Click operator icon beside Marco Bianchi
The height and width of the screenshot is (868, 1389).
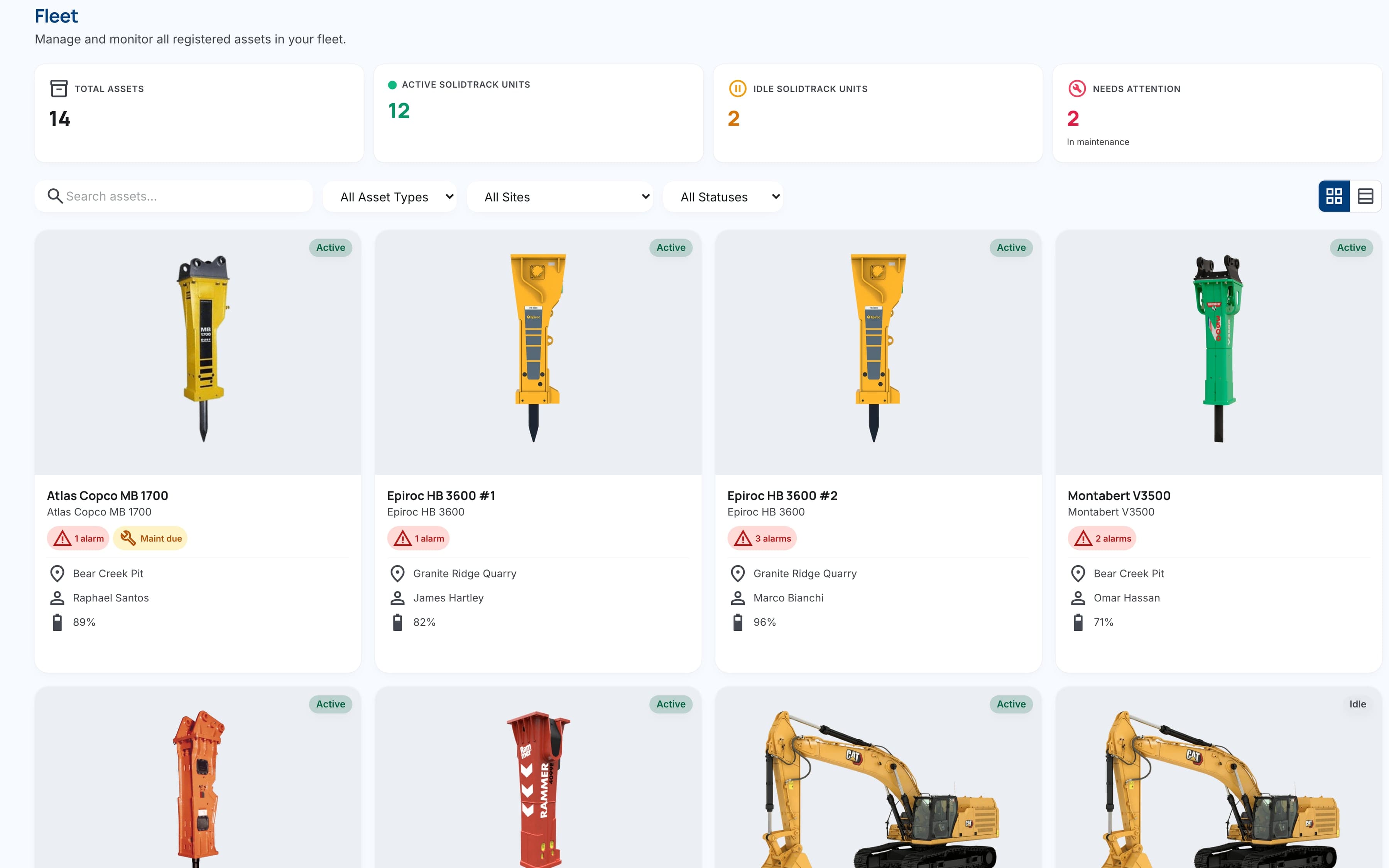(x=738, y=598)
